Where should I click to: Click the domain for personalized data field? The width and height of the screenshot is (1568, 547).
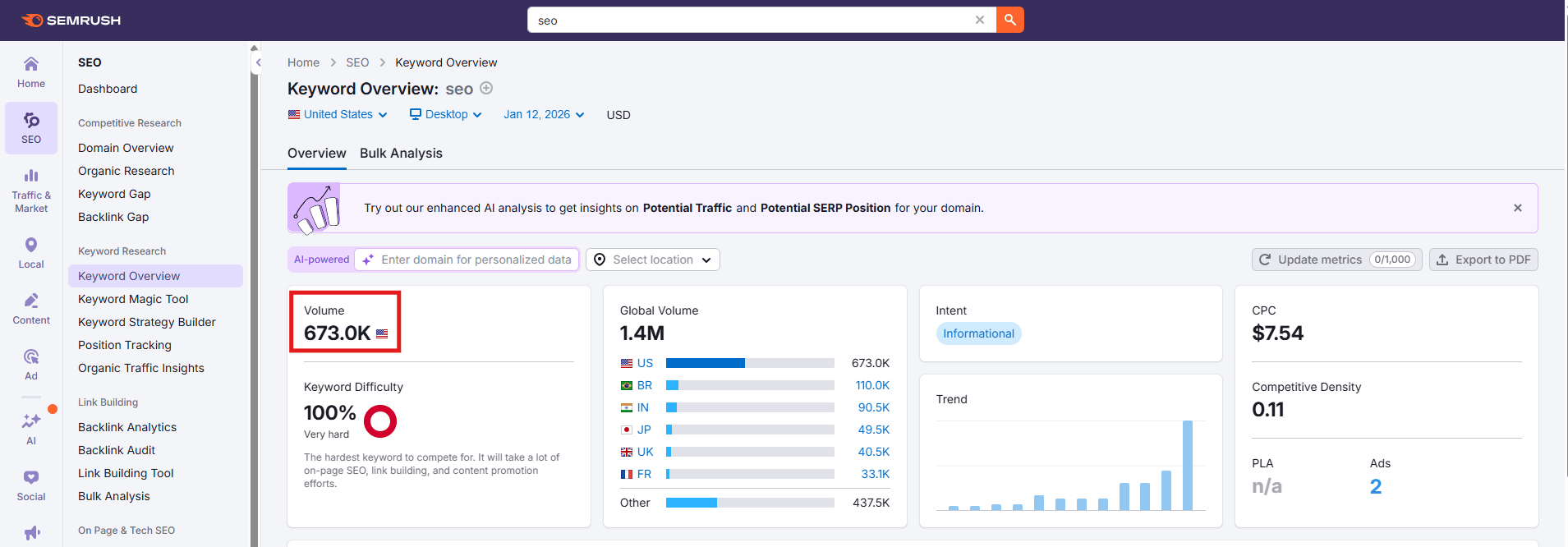[x=467, y=260]
